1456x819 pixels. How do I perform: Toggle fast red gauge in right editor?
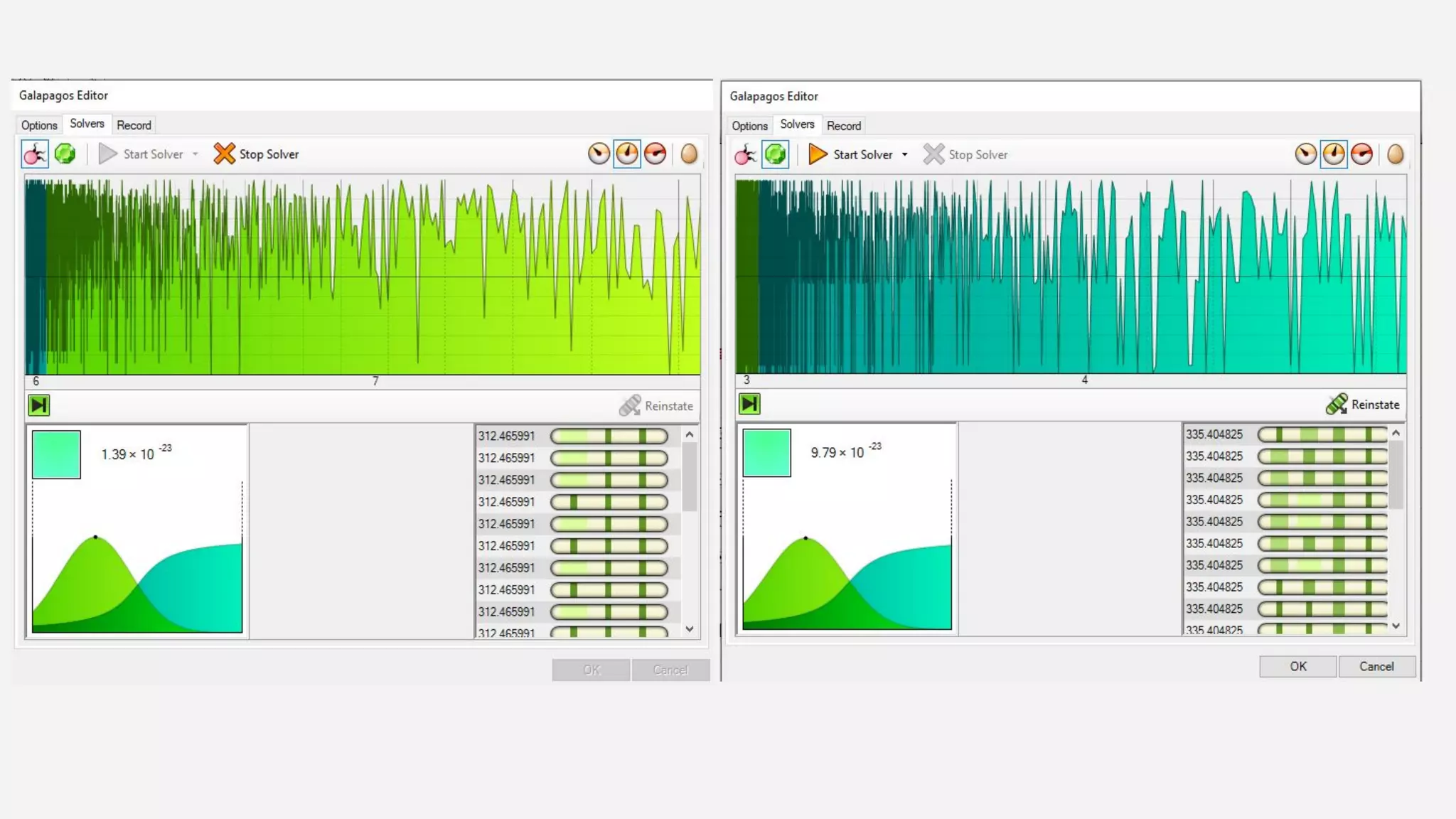coord(1361,154)
